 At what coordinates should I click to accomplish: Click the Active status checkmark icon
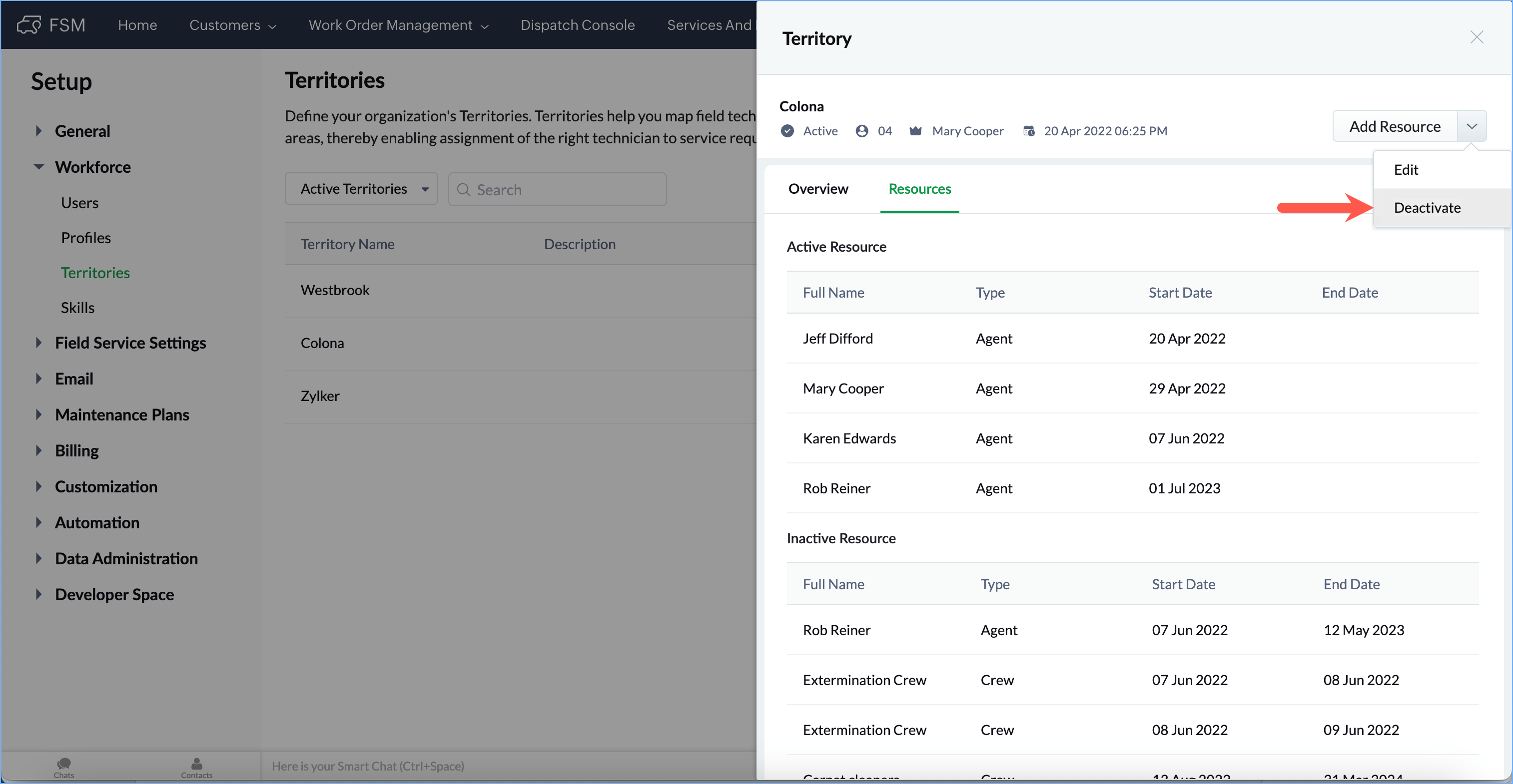pyautogui.click(x=787, y=131)
